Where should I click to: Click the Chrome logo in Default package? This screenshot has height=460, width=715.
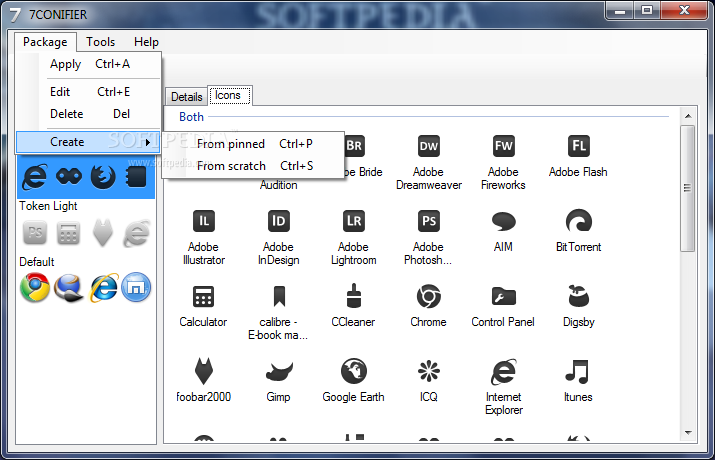coord(35,288)
